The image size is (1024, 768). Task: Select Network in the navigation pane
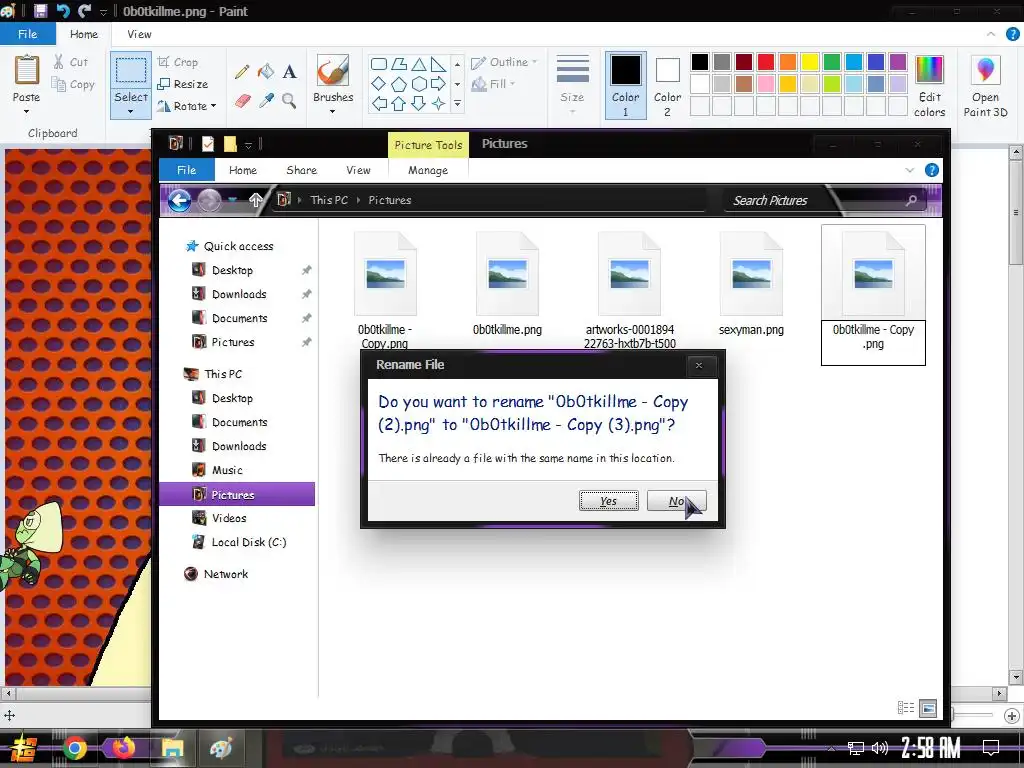[x=225, y=574]
